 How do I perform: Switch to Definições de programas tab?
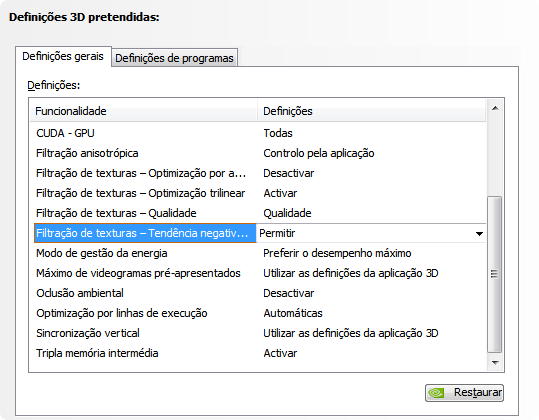174,58
